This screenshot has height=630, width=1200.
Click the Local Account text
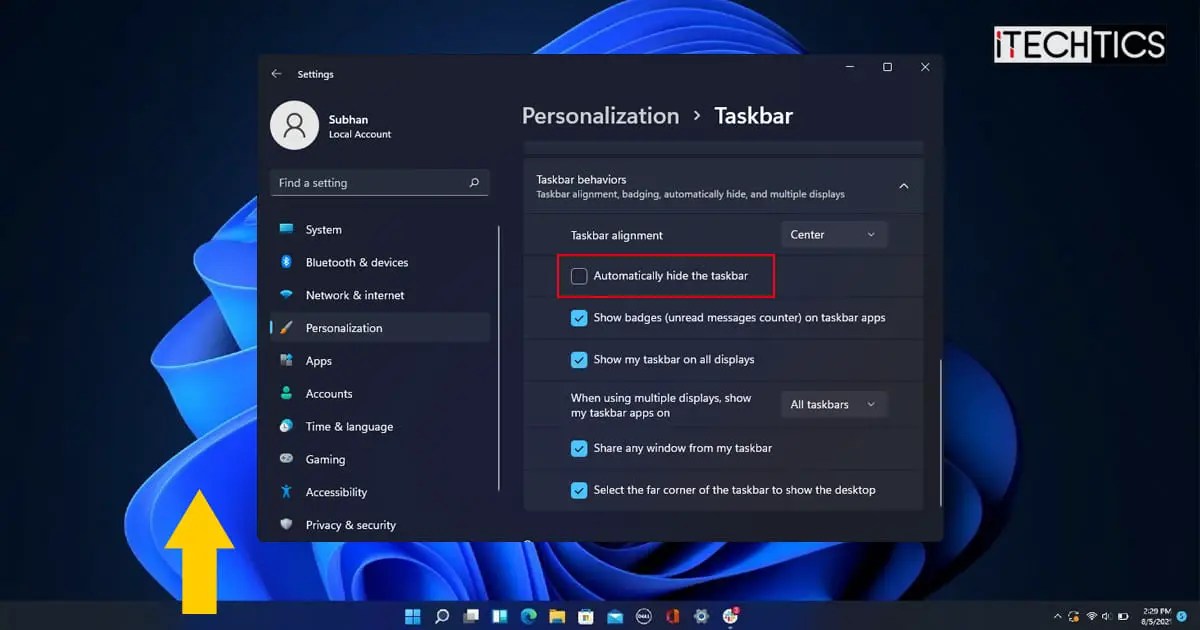(x=360, y=135)
